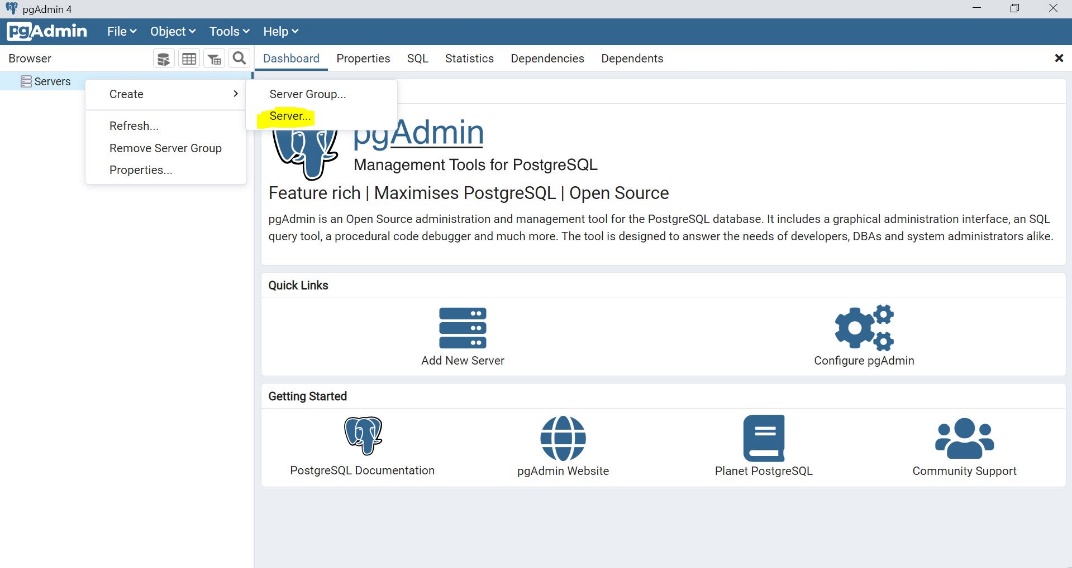
Task: Open the Tools menu
Action: click(229, 31)
